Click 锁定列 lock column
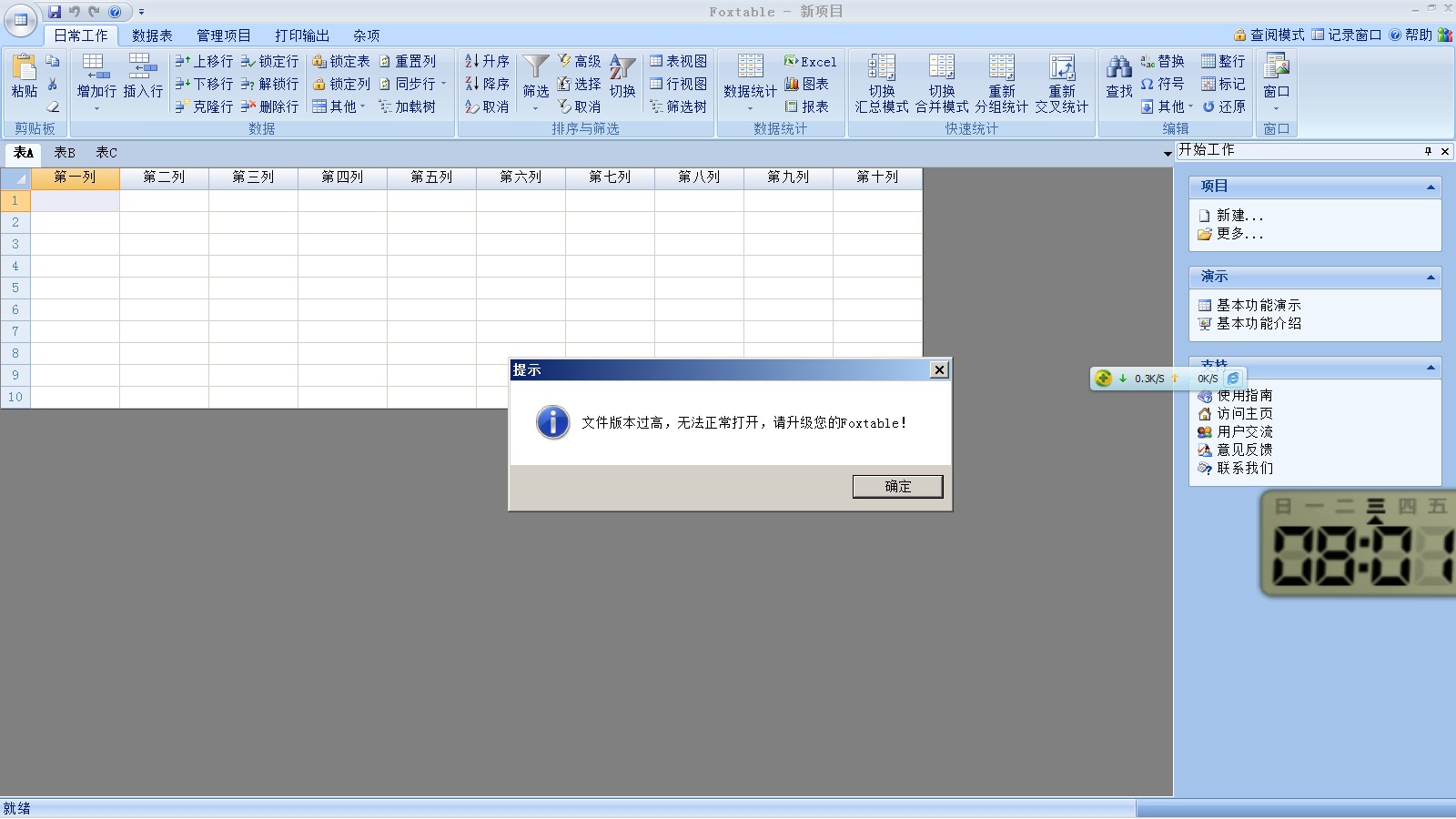The image size is (1456, 819). click(341, 84)
